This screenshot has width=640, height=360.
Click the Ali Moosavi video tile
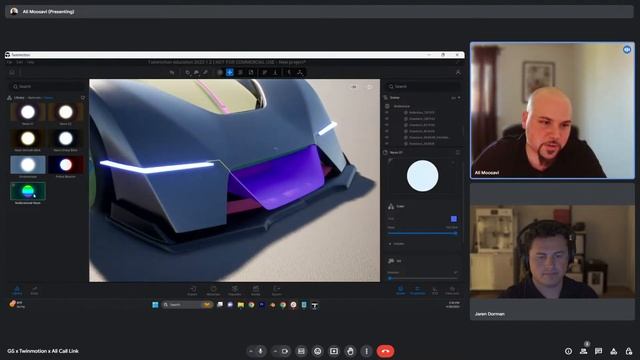point(552,111)
